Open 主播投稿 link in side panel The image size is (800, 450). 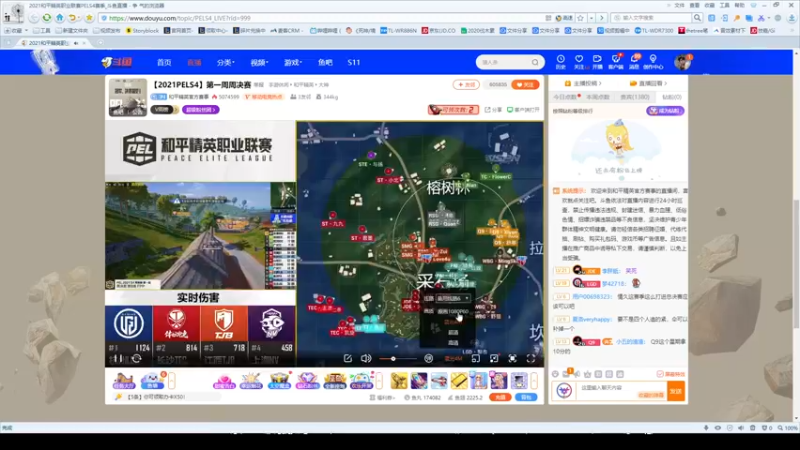point(583,83)
